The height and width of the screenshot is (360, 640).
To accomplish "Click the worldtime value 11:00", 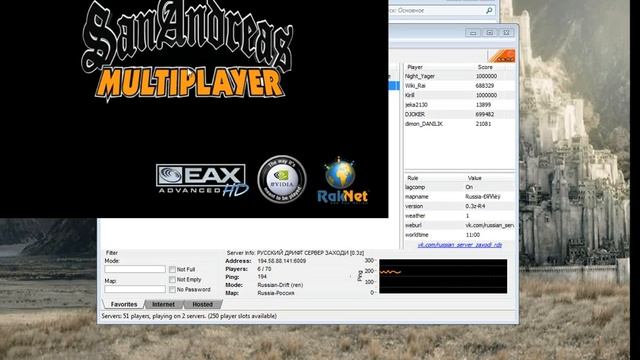I will point(473,235).
